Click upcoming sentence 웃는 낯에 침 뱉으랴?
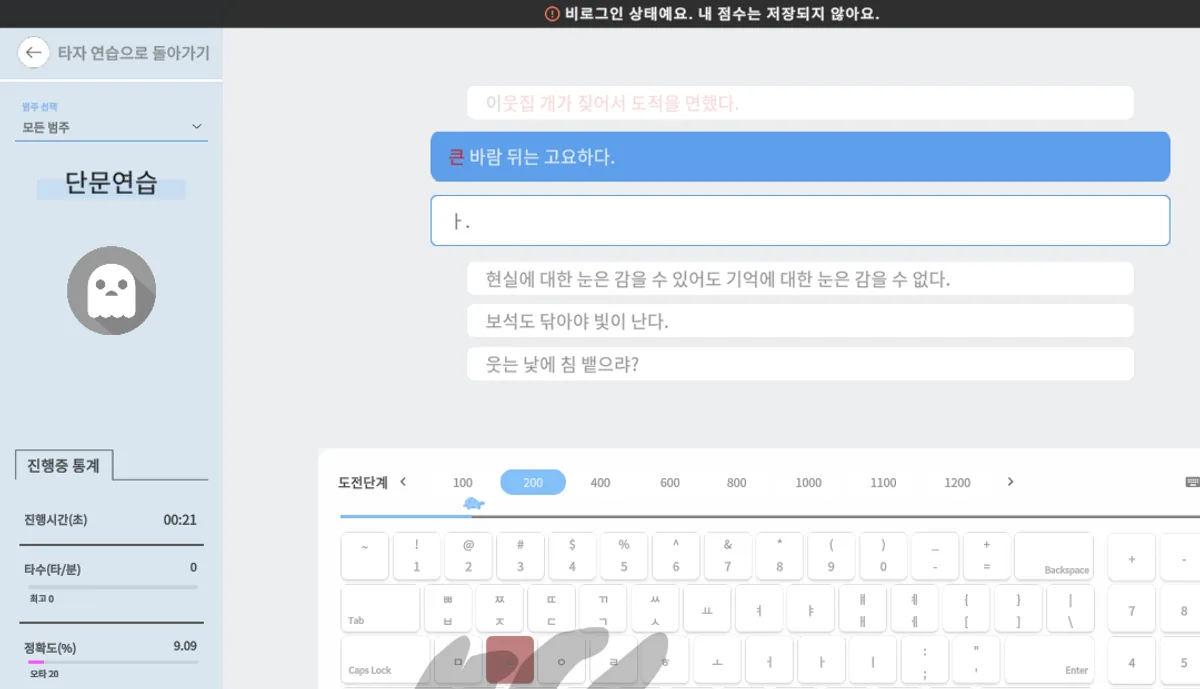1200x689 pixels. click(x=800, y=364)
